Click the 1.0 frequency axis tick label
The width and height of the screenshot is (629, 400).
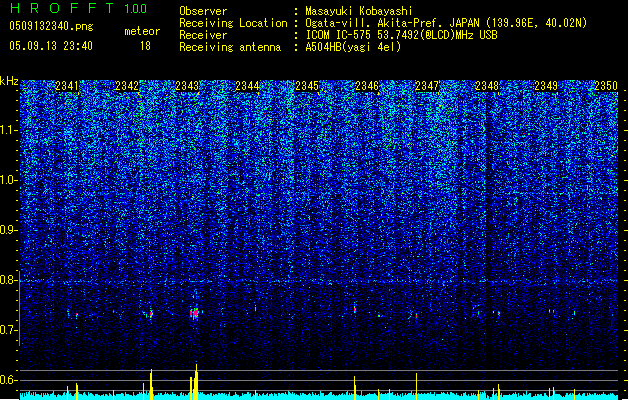click(9, 180)
